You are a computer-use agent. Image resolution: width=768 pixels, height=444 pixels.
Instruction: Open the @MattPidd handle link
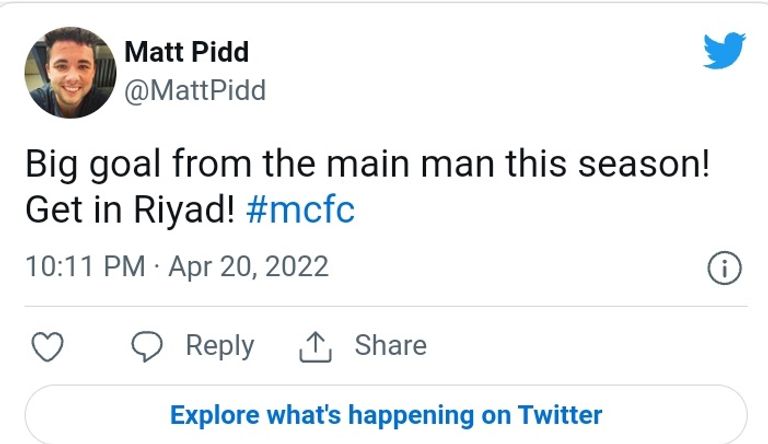[x=195, y=90]
